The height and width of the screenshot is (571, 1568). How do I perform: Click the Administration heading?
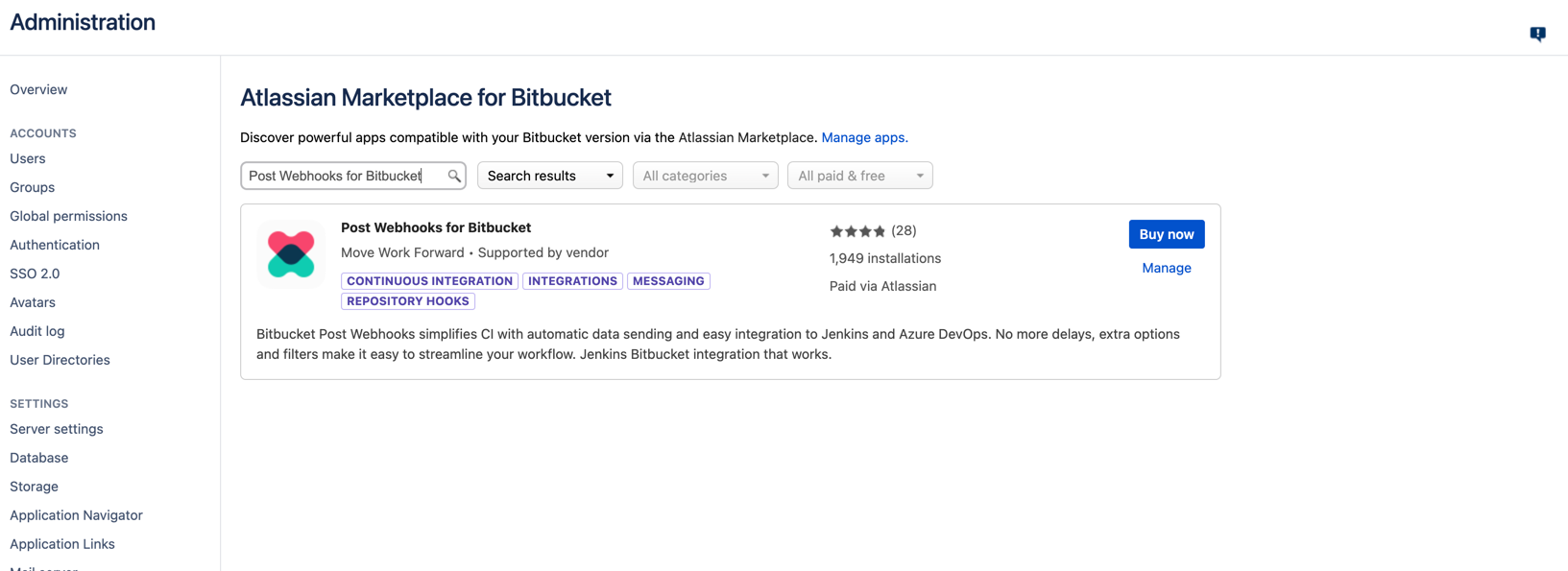coord(83,22)
